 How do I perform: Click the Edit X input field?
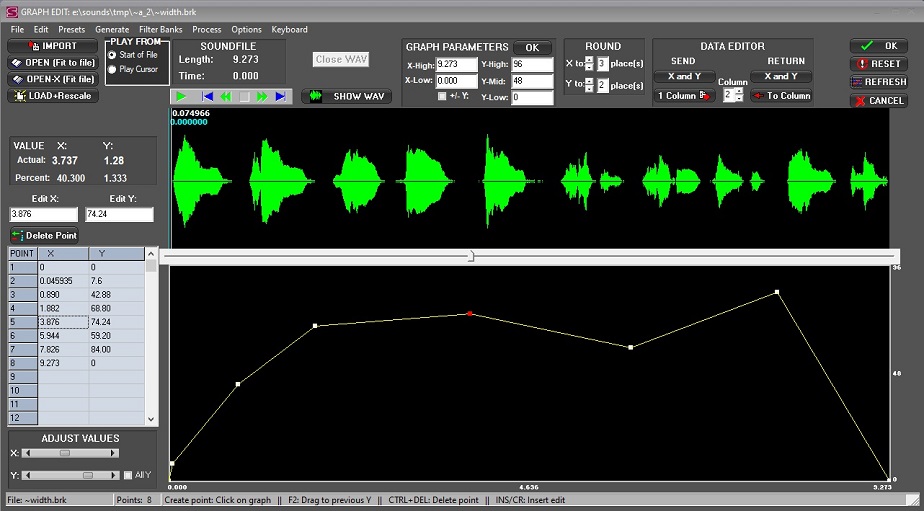(44, 215)
